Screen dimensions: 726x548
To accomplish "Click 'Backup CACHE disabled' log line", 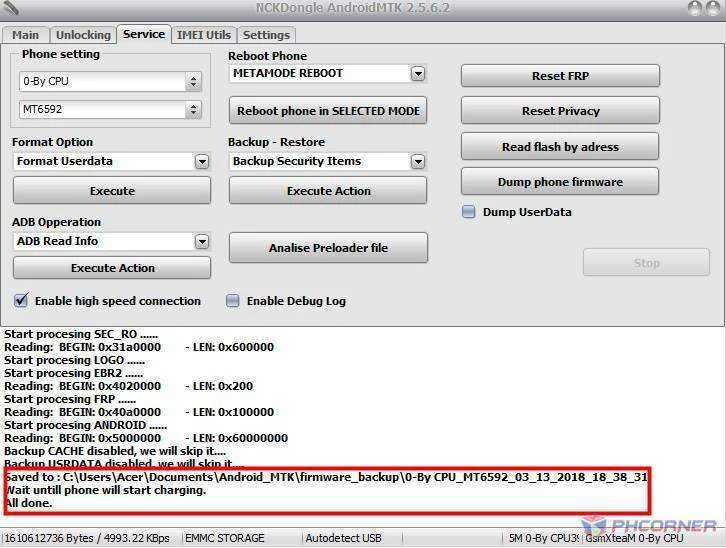I will point(115,451).
